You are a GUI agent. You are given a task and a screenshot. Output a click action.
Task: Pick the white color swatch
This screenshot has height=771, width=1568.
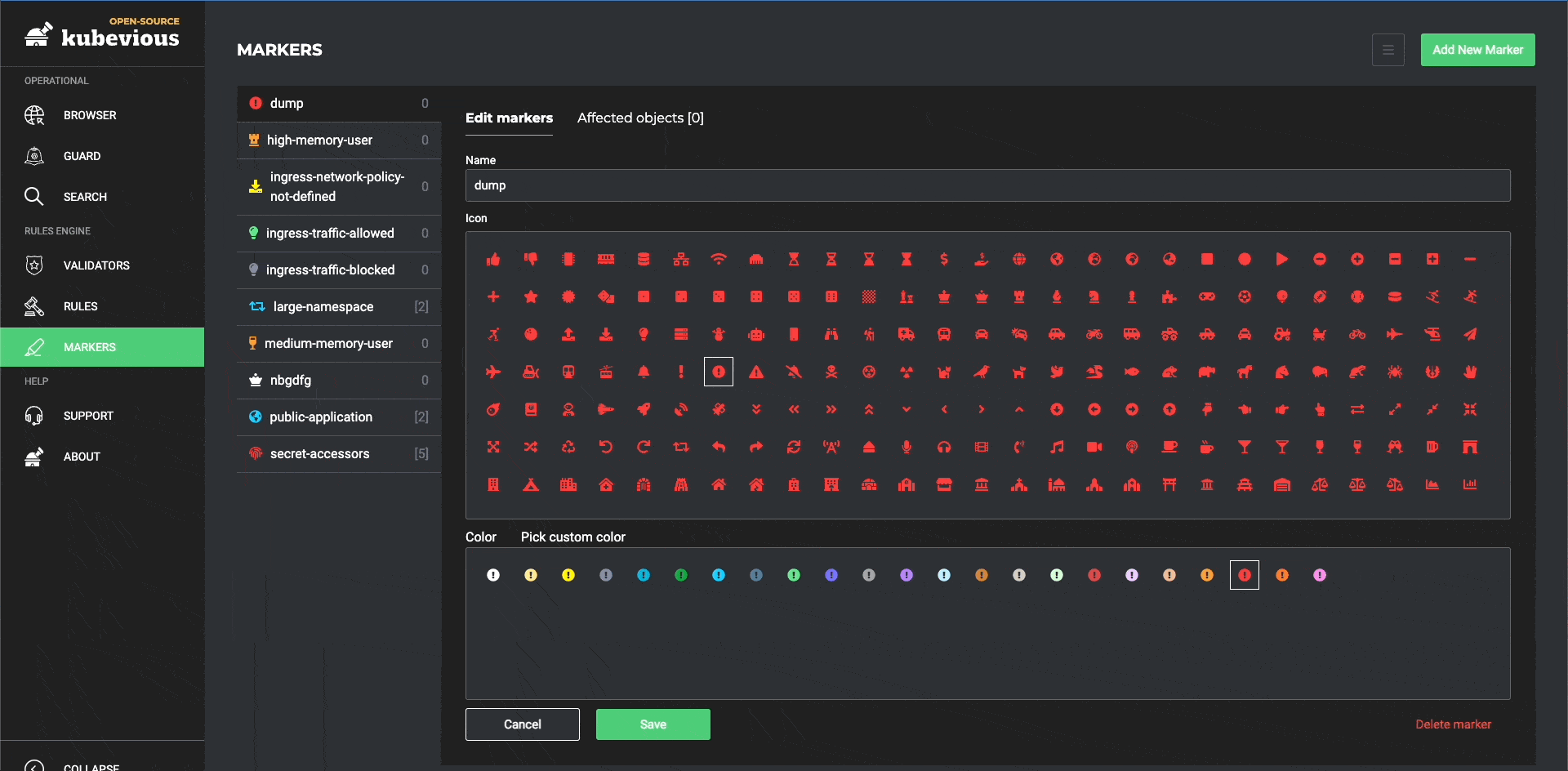tap(493, 575)
